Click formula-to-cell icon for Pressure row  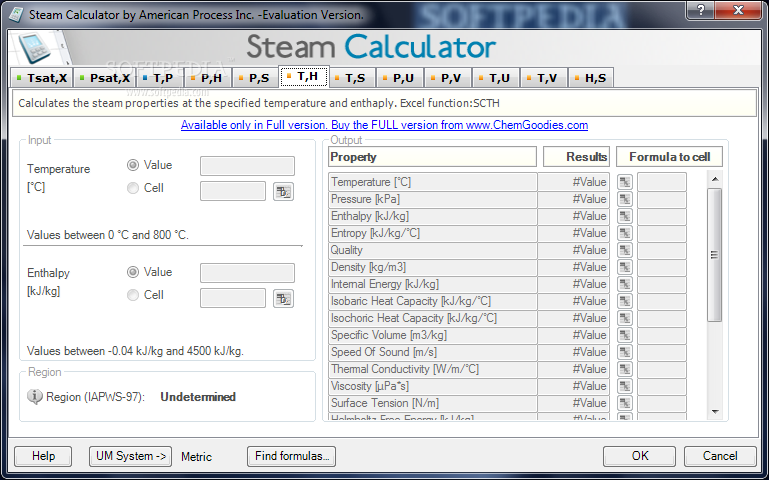point(624,199)
